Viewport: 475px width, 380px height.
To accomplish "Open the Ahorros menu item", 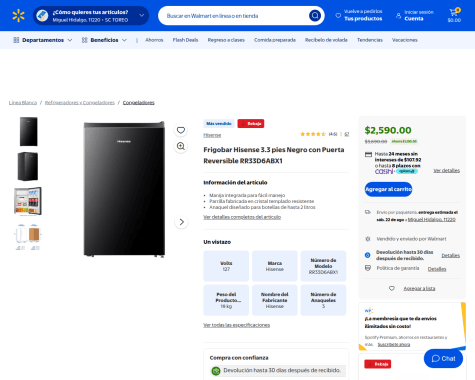I will pos(154,40).
